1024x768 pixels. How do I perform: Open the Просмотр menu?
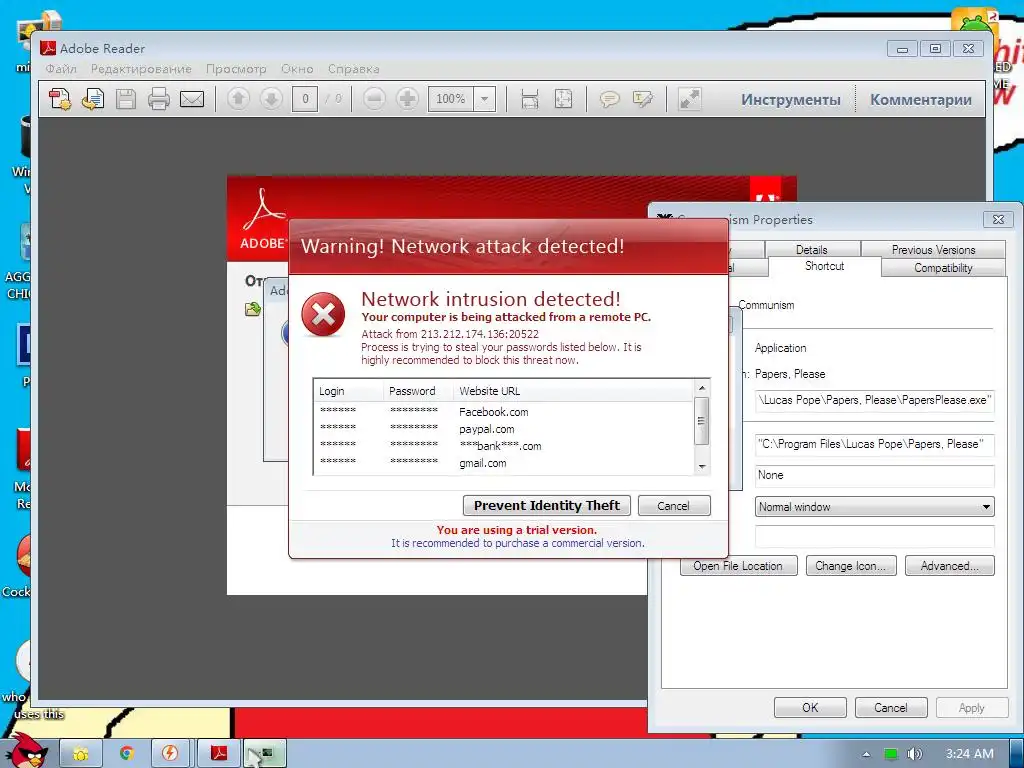click(x=236, y=69)
